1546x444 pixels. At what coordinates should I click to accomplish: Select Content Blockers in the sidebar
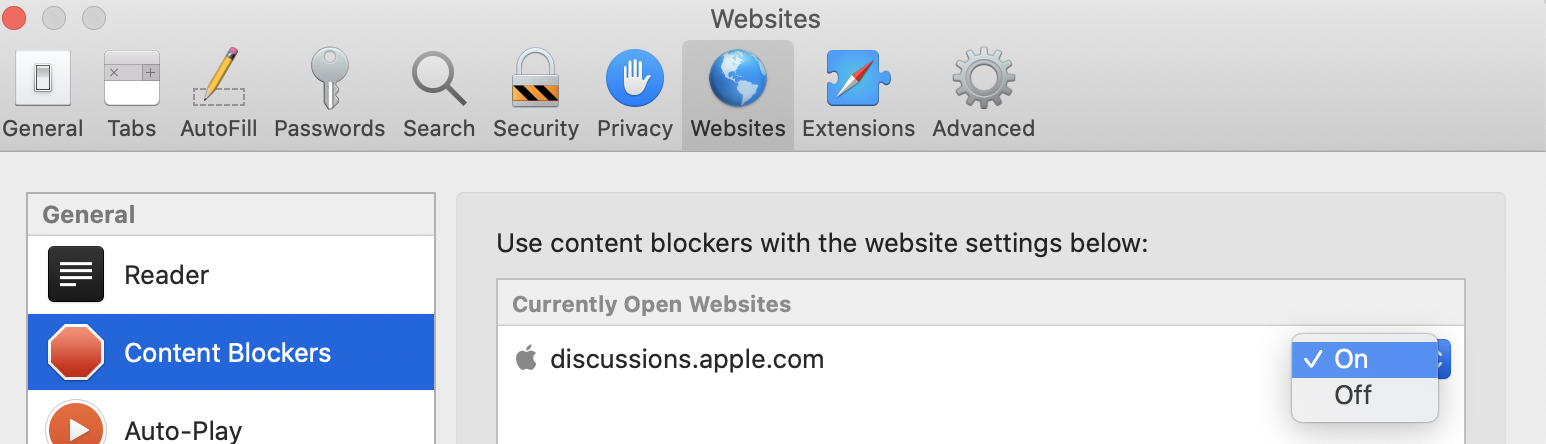point(227,353)
